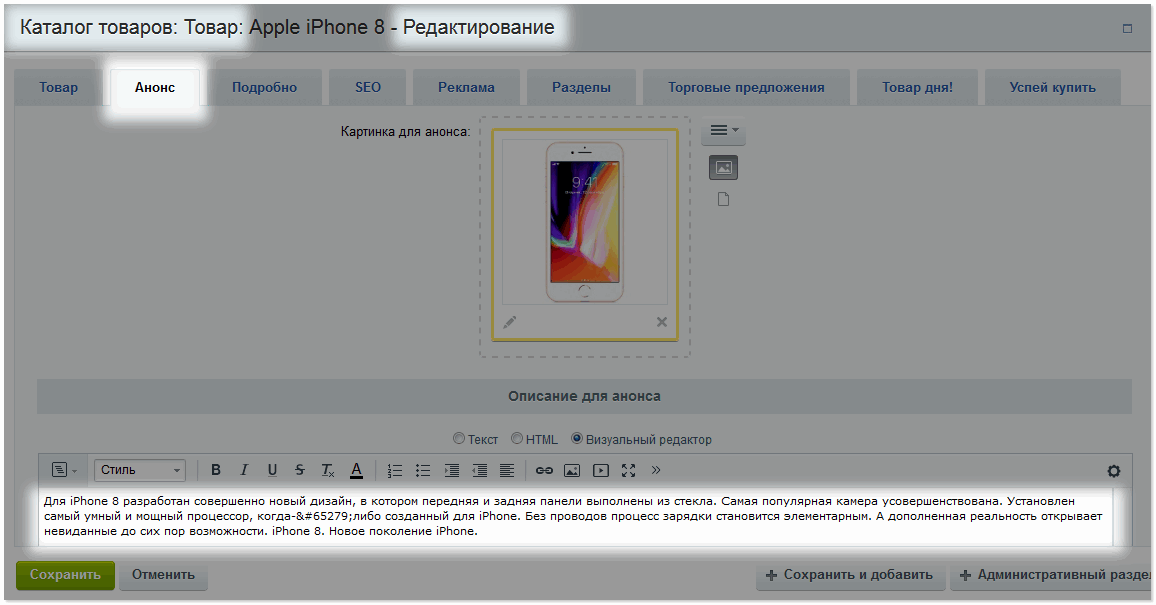This screenshot has width=1156, height=605.
Task: Increase indent of paragraph
Action: [x=451, y=470]
